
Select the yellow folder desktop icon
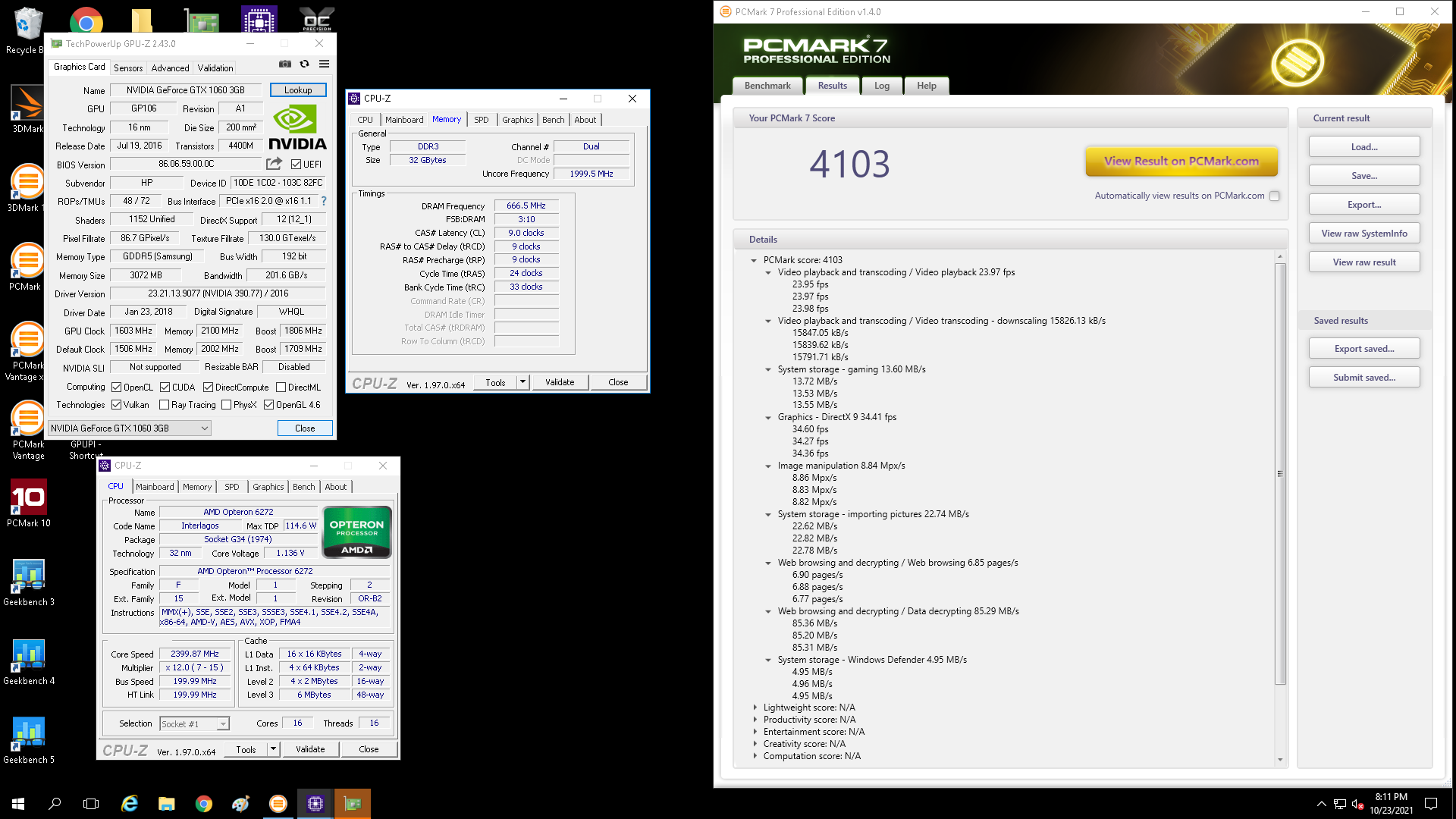(x=142, y=20)
